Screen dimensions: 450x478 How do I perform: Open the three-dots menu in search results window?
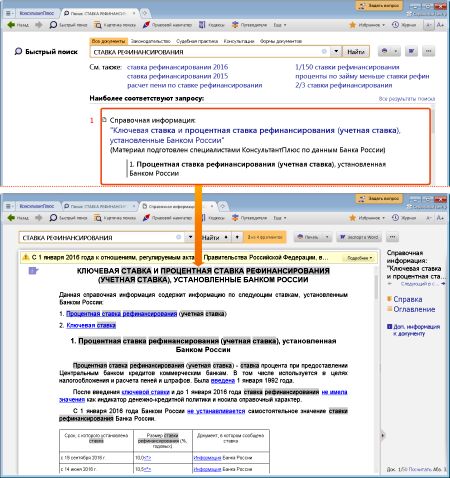[x=428, y=51]
